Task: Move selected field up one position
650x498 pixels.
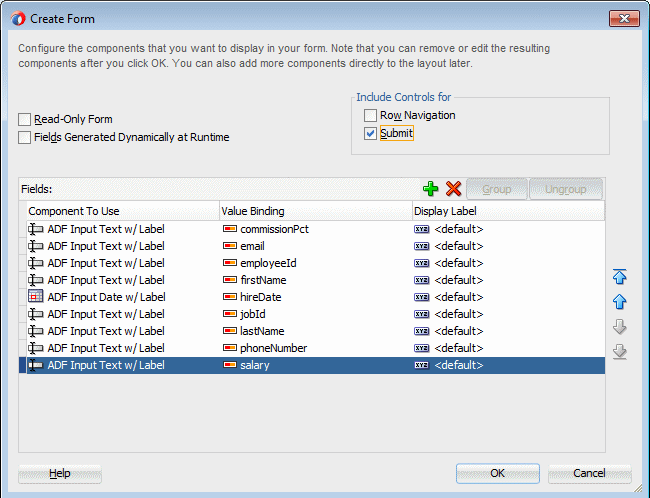Action: (619, 301)
